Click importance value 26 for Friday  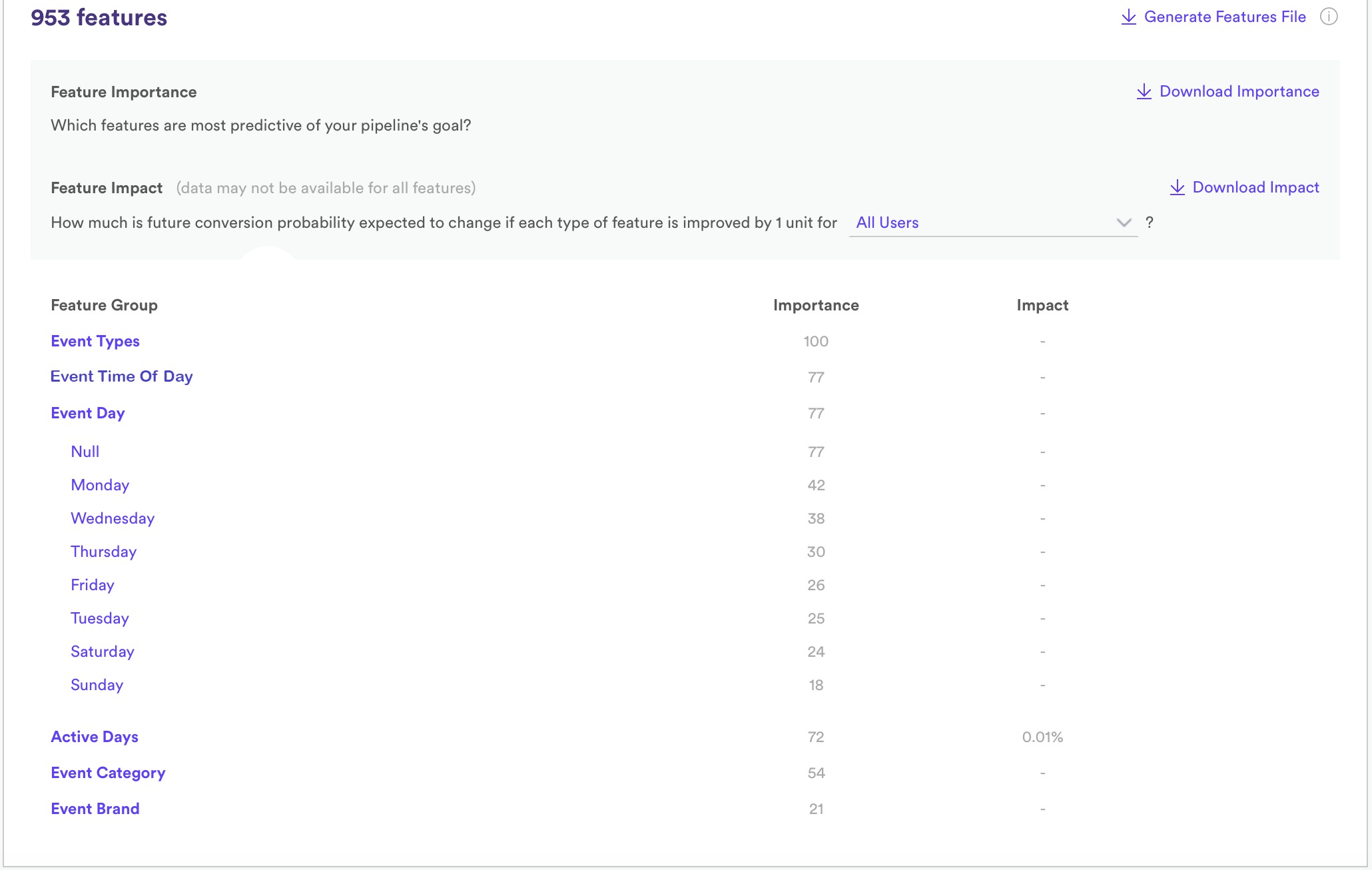[816, 585]
